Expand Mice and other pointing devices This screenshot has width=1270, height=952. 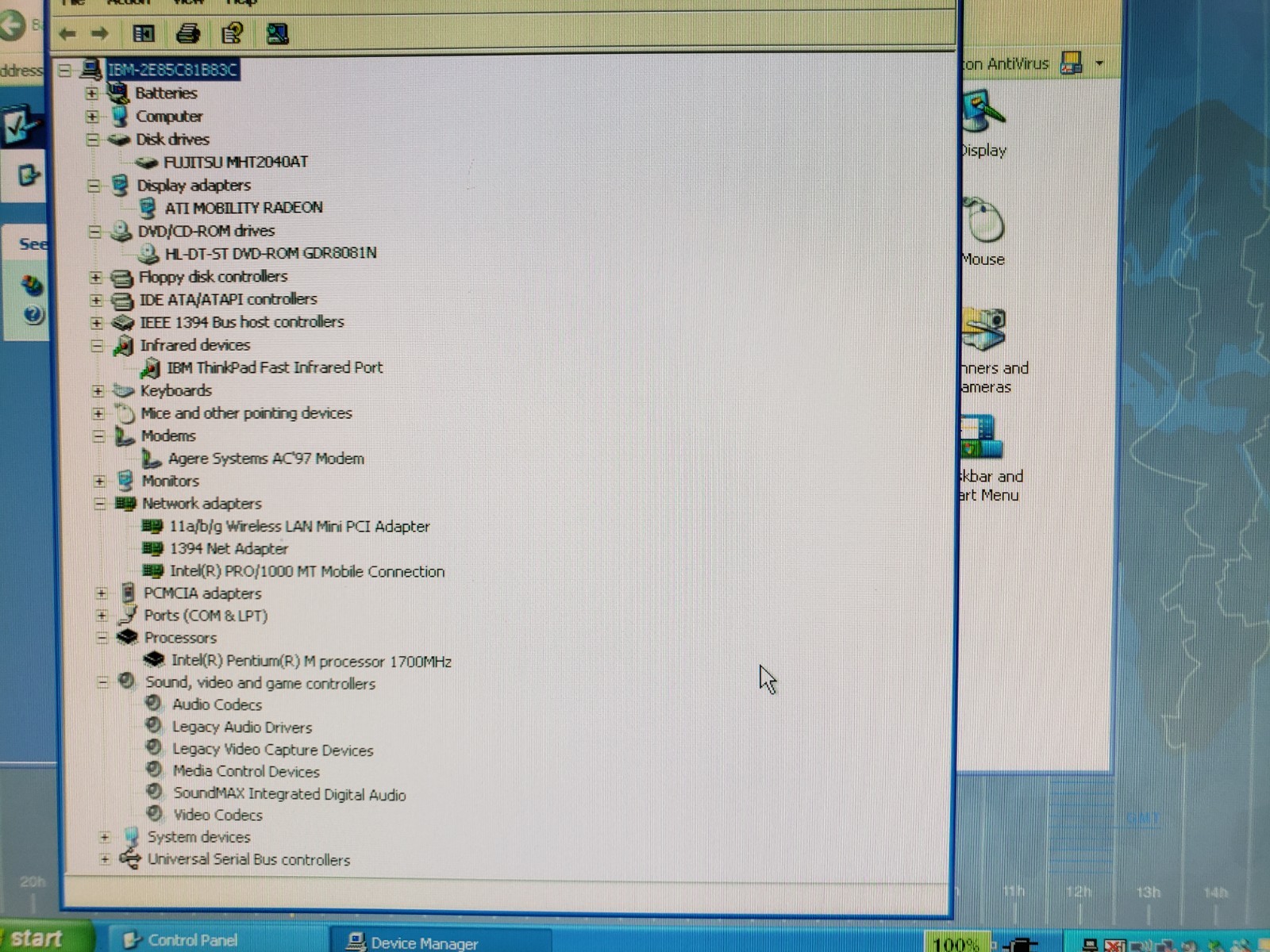click(98, 413)
